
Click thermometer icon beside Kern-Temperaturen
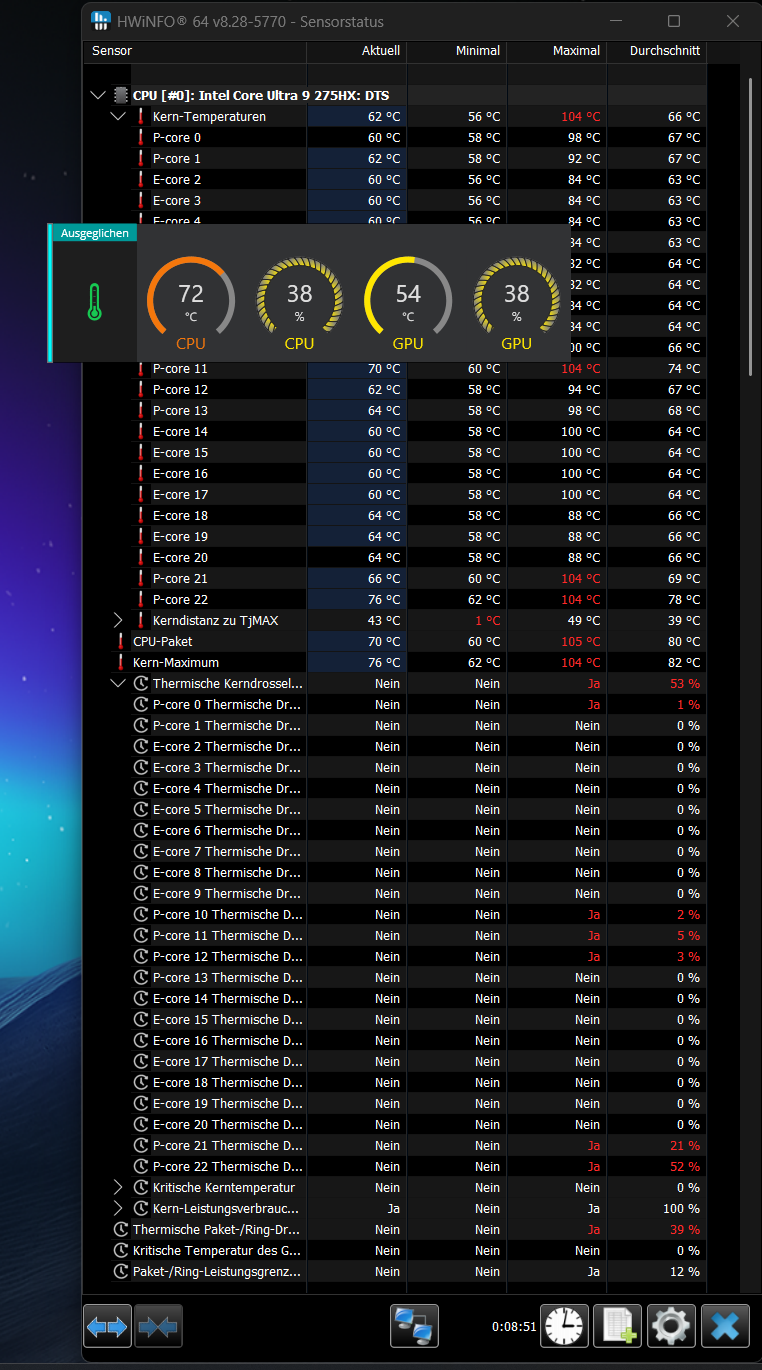pos(141,117)
